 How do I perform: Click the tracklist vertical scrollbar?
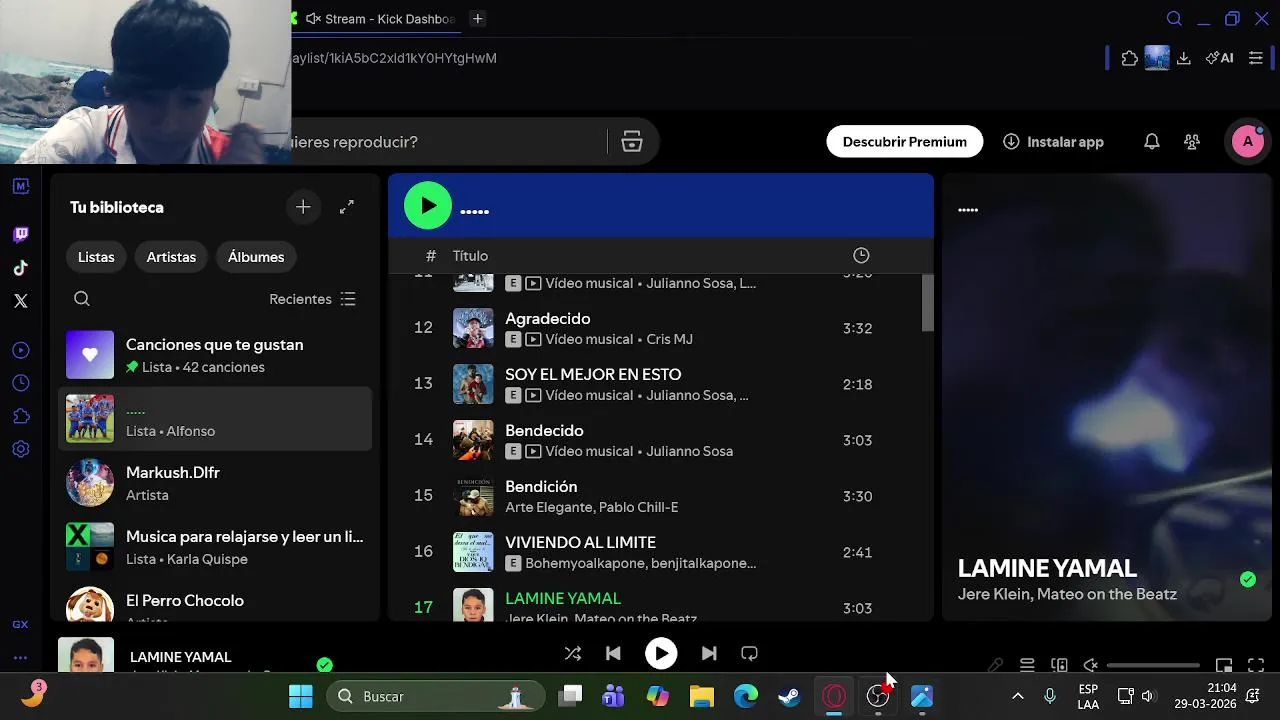[x=927, y=303]
